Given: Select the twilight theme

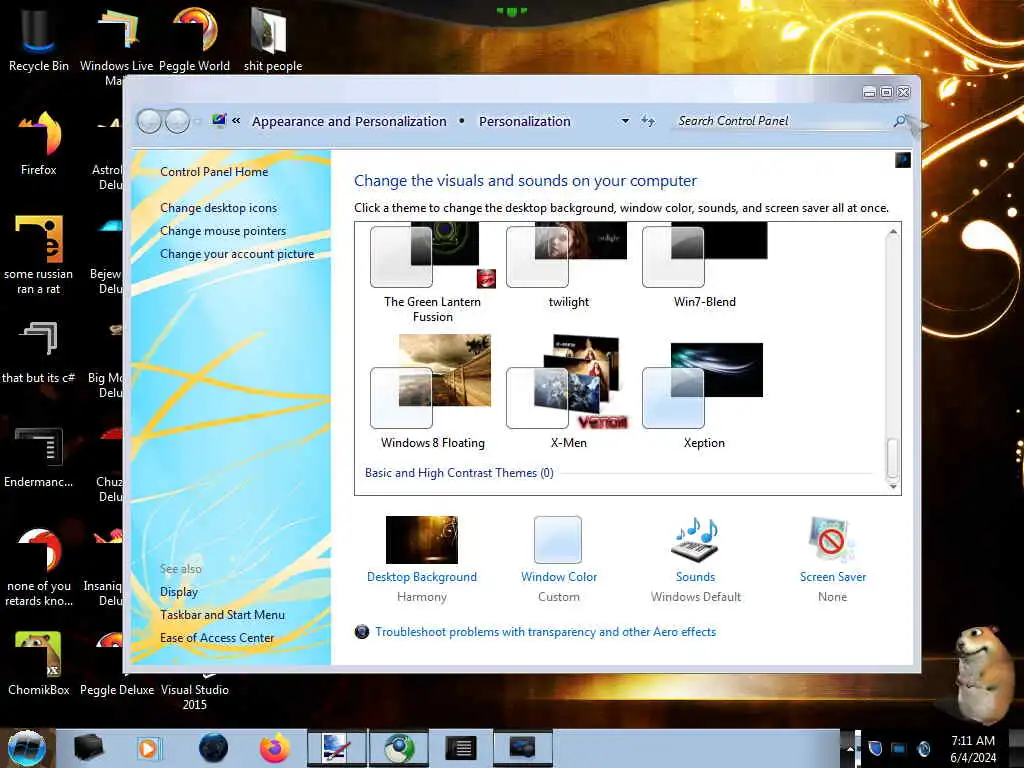Looking at the screenshot, I should click(x=568, y=264).
